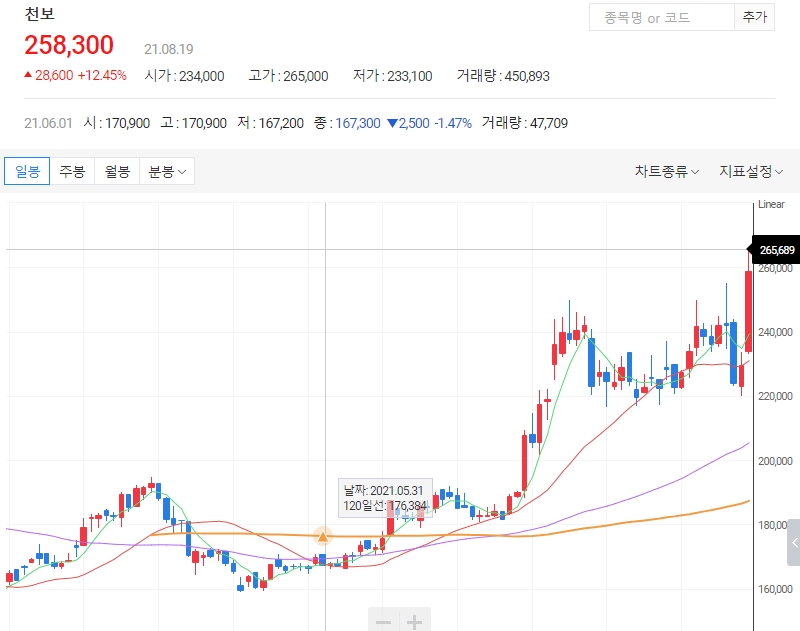Click the 저 167,200 low value

pos(270,123)
